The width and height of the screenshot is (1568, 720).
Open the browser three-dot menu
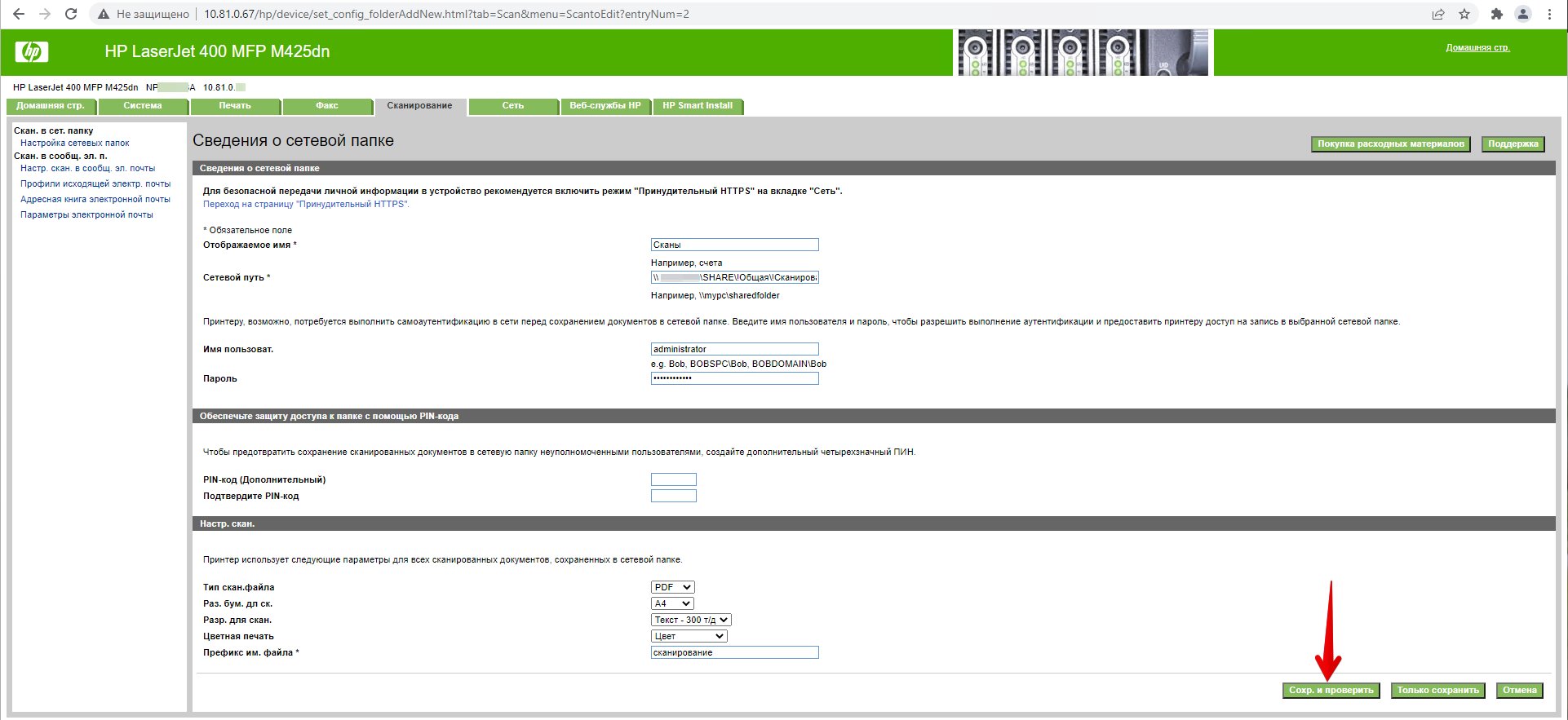point(1549,14)
